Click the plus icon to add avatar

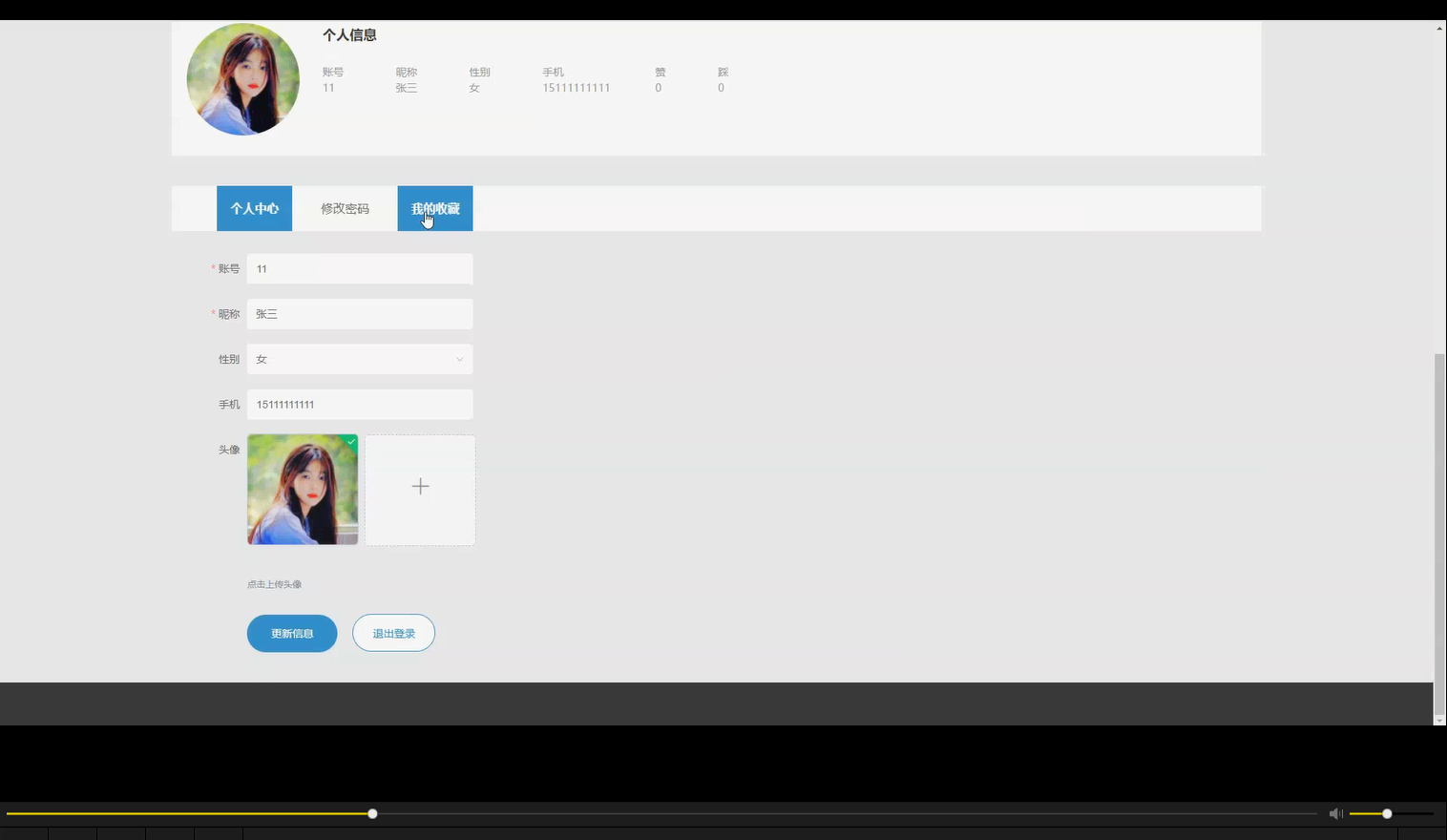pos(420,487)
